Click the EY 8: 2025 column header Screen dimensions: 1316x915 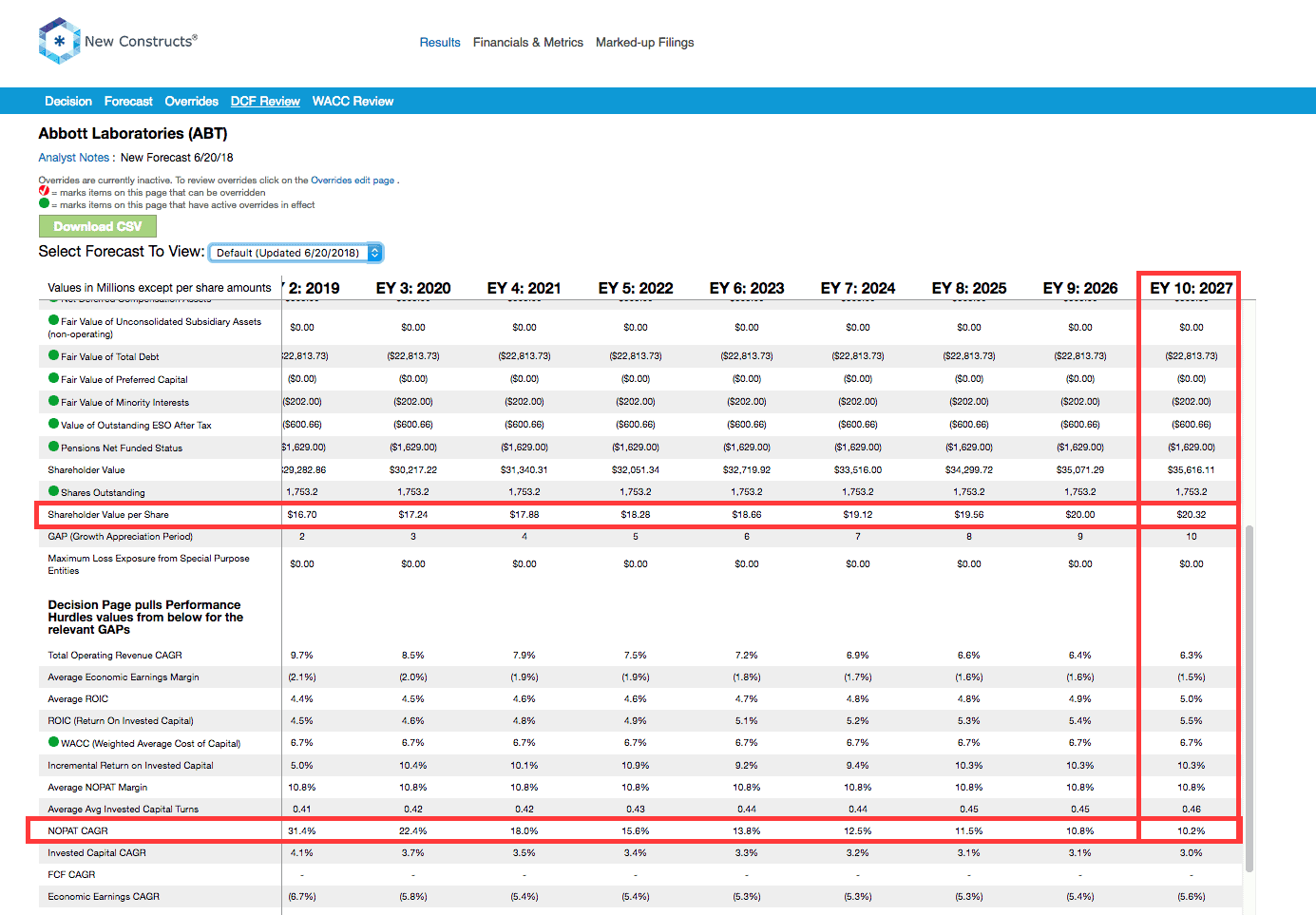click(x=969, y=288)
